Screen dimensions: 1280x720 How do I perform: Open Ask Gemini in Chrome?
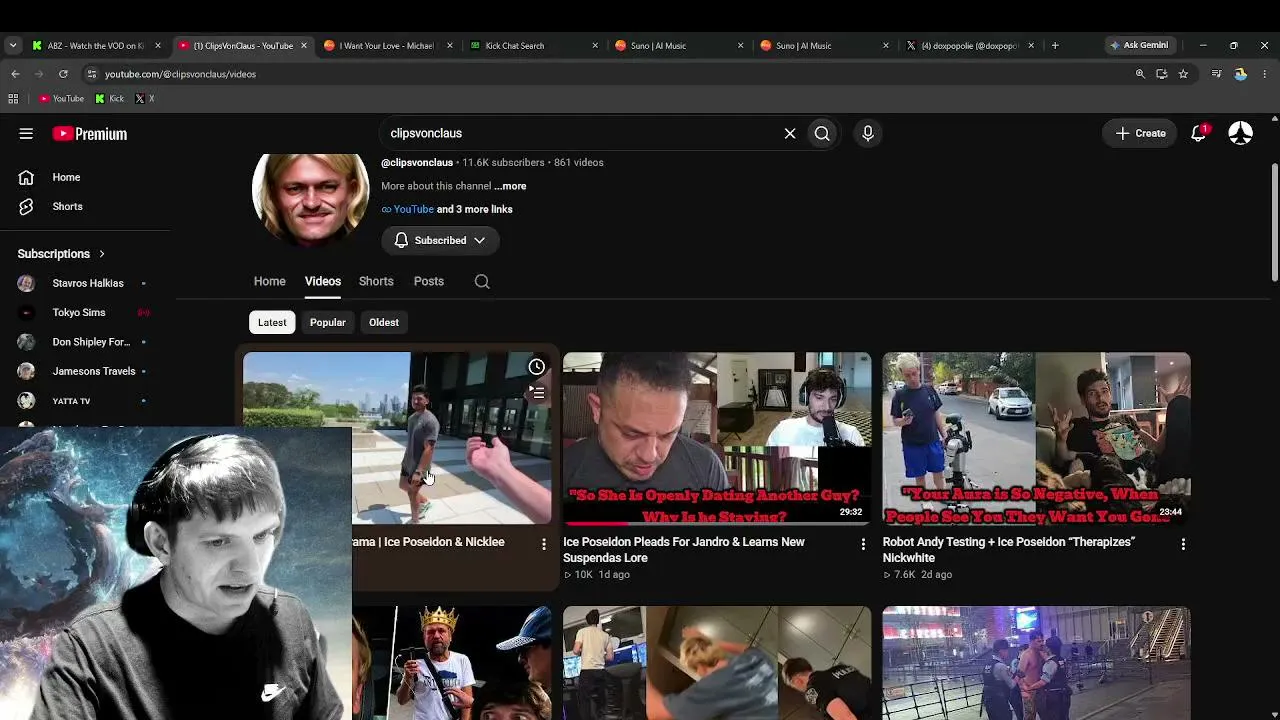[x=1139, y=45]
